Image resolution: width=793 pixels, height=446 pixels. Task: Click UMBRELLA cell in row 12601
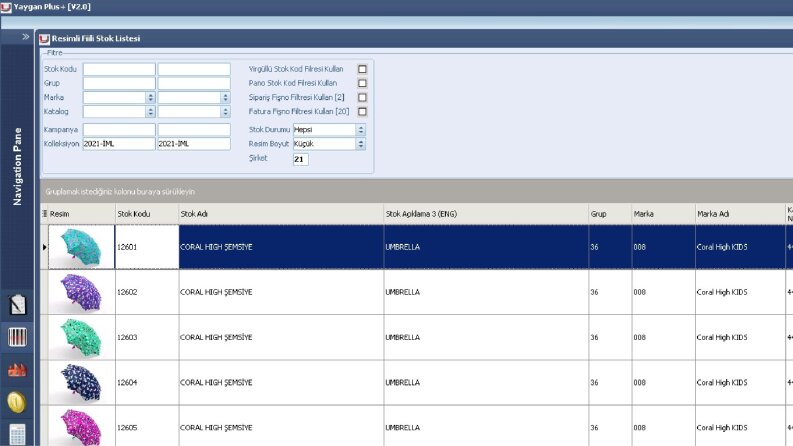[x=486, y=247]
